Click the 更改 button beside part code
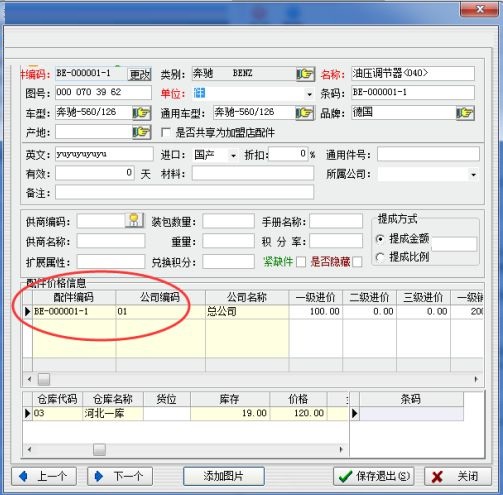Viewport: 503px width, 495px height. click(140, 74)
